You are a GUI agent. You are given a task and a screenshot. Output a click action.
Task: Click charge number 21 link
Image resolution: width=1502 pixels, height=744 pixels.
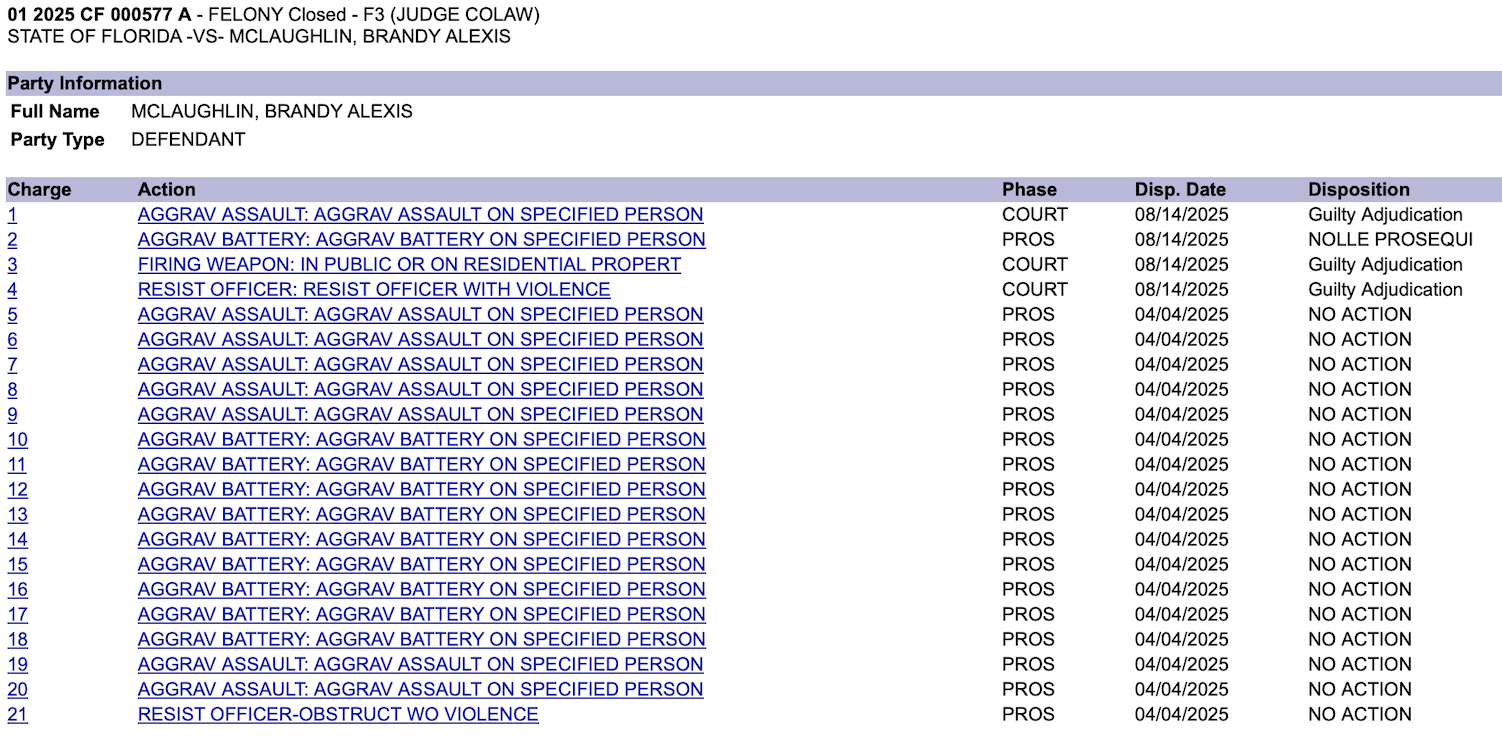point(17,715)
